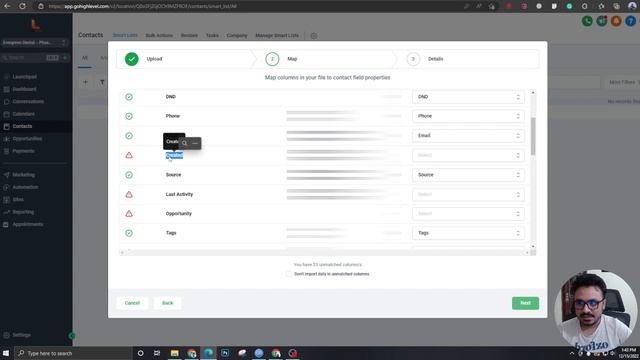This screenshot has width=640, height=360.
Task: Open the Source field mapping dropdown
Action: point(468,175)
